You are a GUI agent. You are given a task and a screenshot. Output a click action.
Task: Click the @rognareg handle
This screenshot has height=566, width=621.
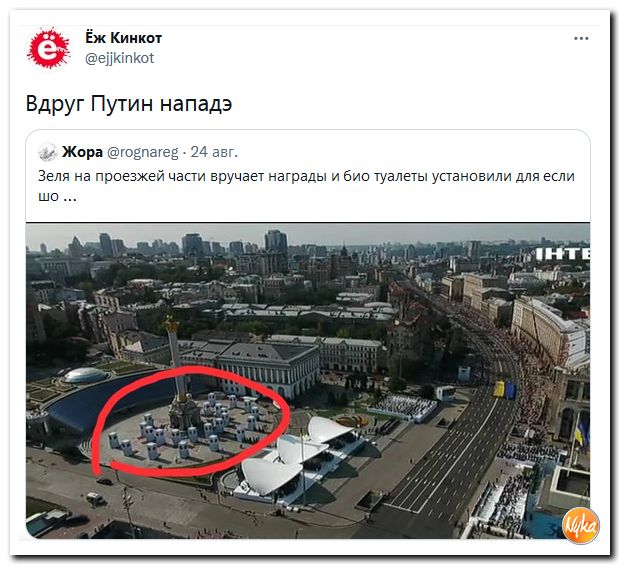[143, 152]
